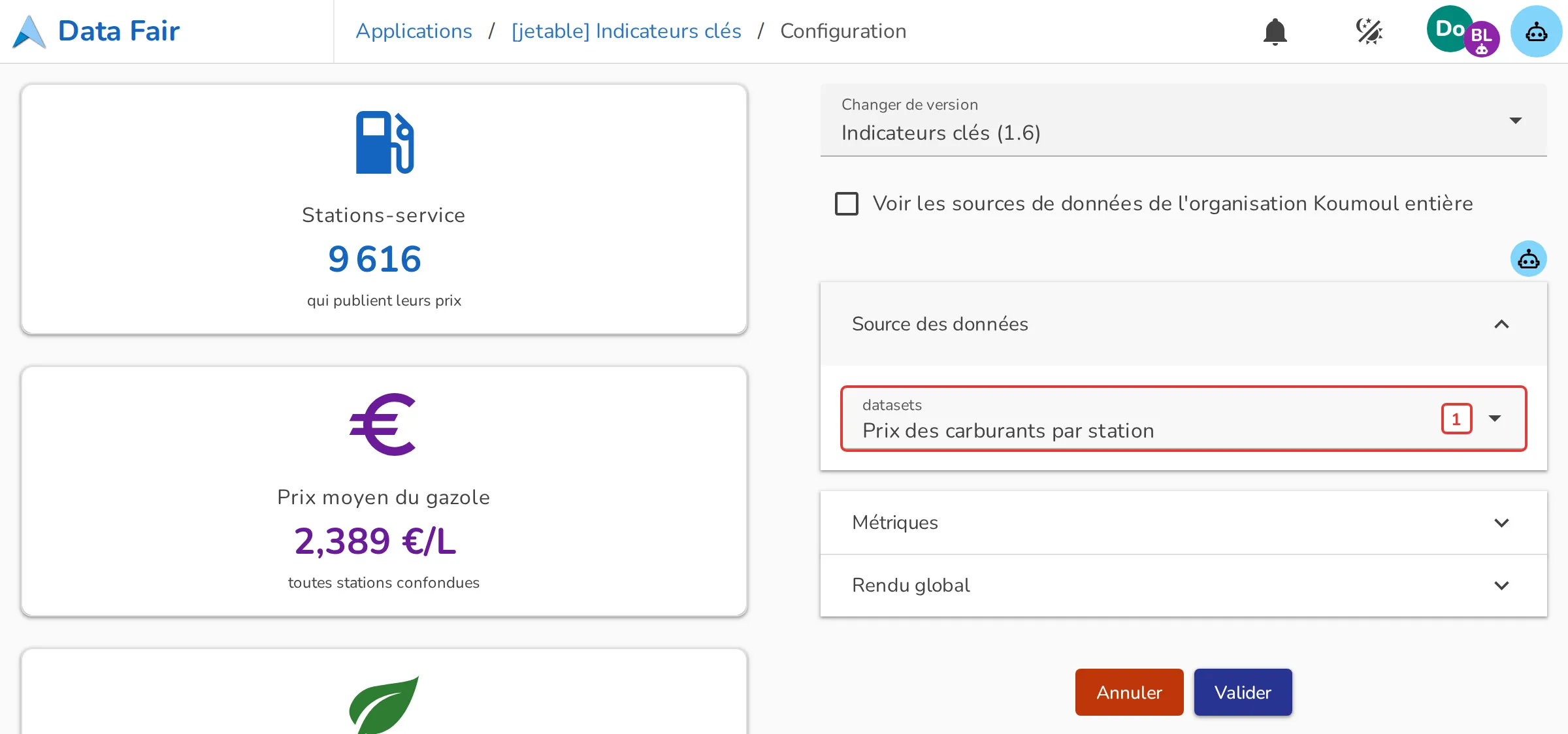Click the version dropdown arrow
The height and width of the screenshot is (734, 1568).
[1516, 120]
